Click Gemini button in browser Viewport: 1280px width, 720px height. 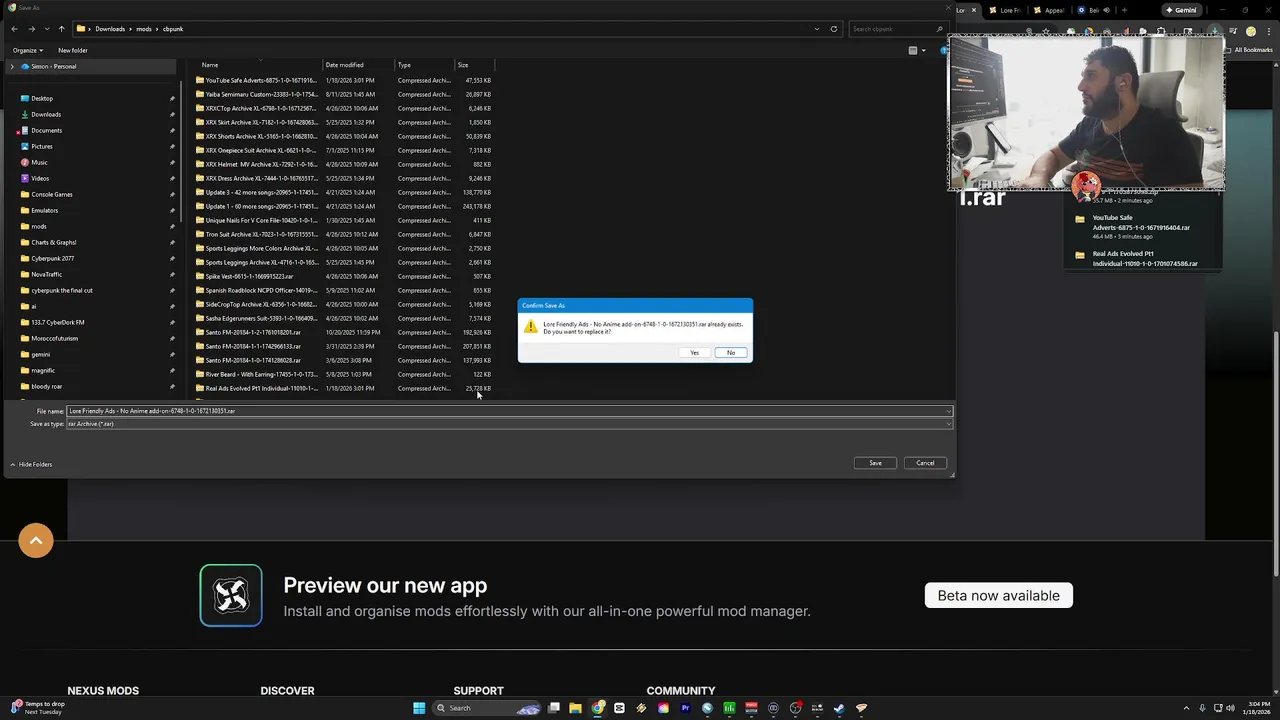[x=1181, y=10]
